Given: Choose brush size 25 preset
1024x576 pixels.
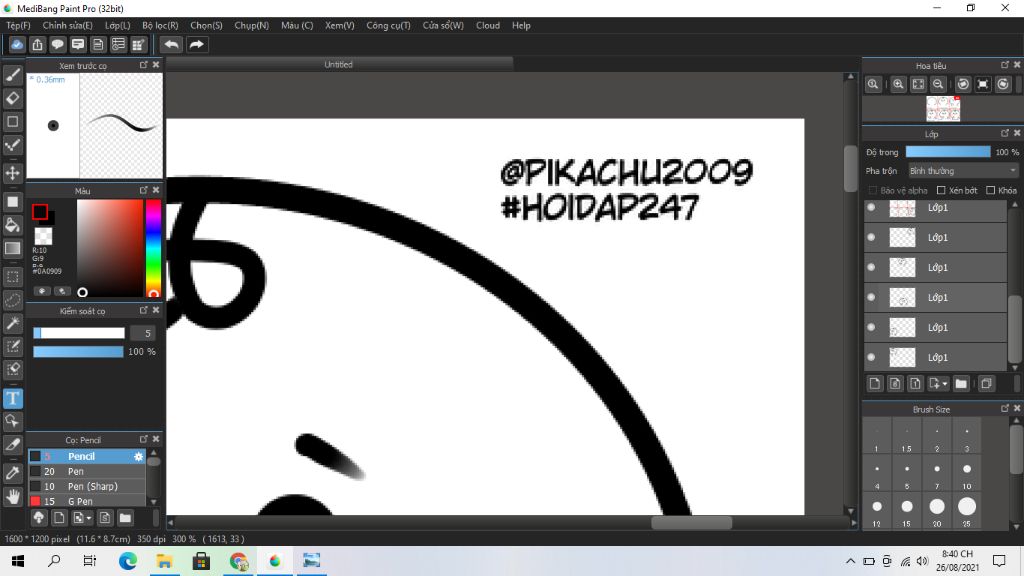Looking at the screenshot, I should (967, 512).
